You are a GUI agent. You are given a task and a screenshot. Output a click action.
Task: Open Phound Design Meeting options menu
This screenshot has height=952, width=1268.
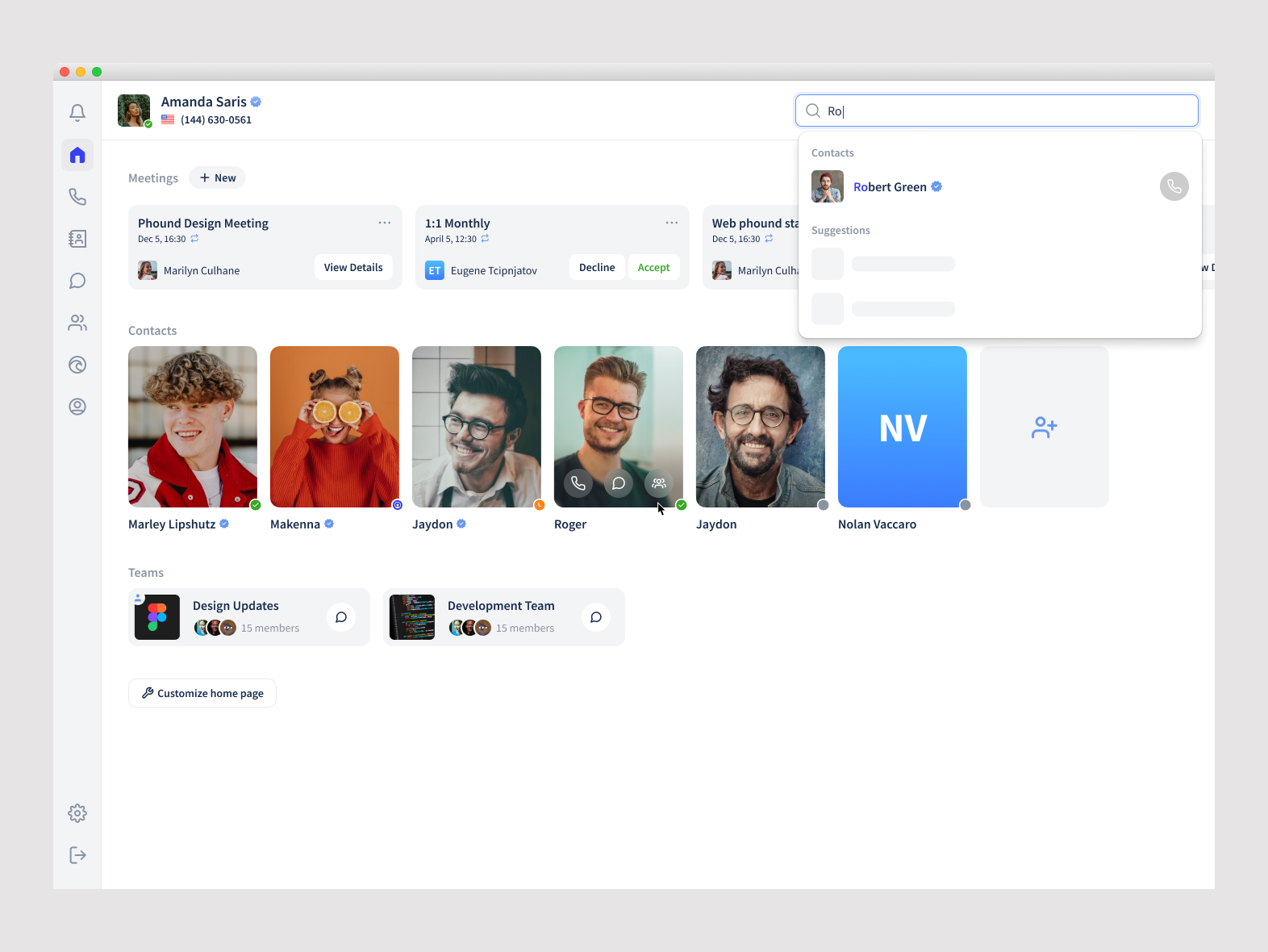385,223
